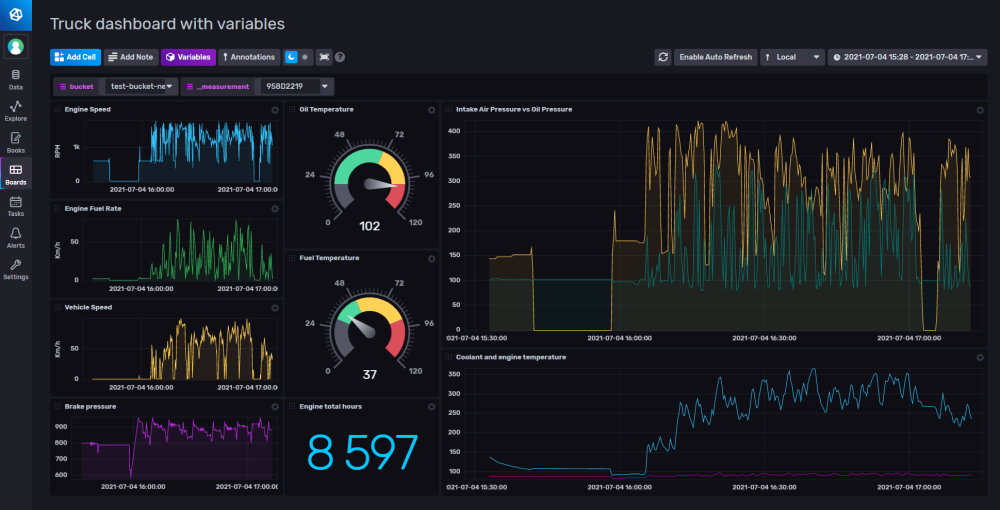
Task: Open Intake Air Pressure cell gear menu
Action: [x=980, y=110]
